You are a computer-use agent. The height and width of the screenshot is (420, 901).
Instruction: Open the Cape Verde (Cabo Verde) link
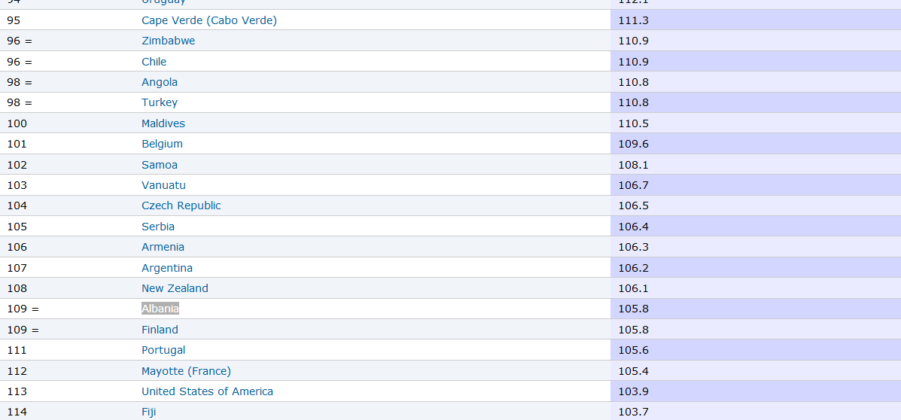tap(209, 20)
